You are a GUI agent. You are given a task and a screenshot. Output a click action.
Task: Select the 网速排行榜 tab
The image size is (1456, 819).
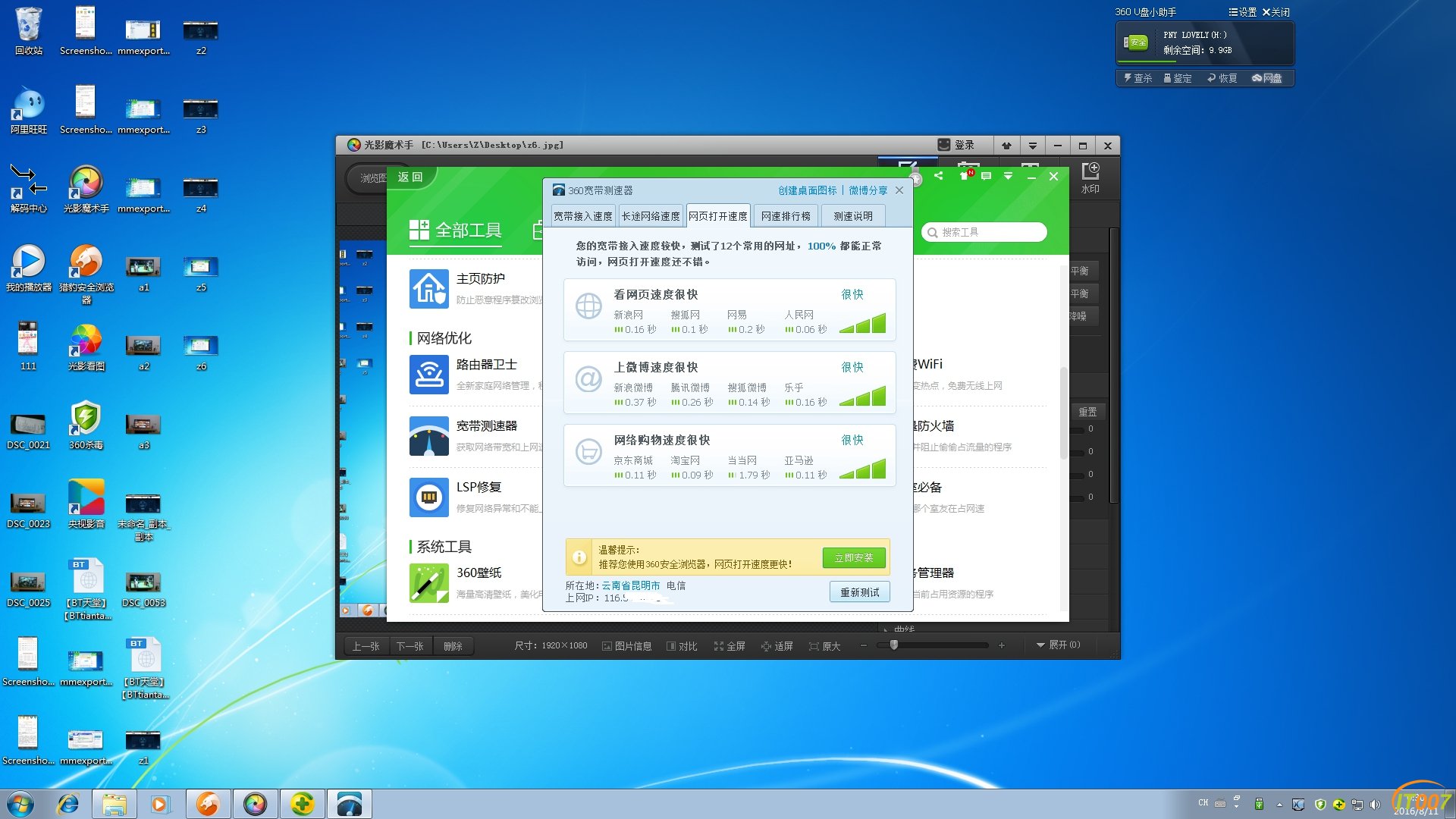(x=786, y=216)
